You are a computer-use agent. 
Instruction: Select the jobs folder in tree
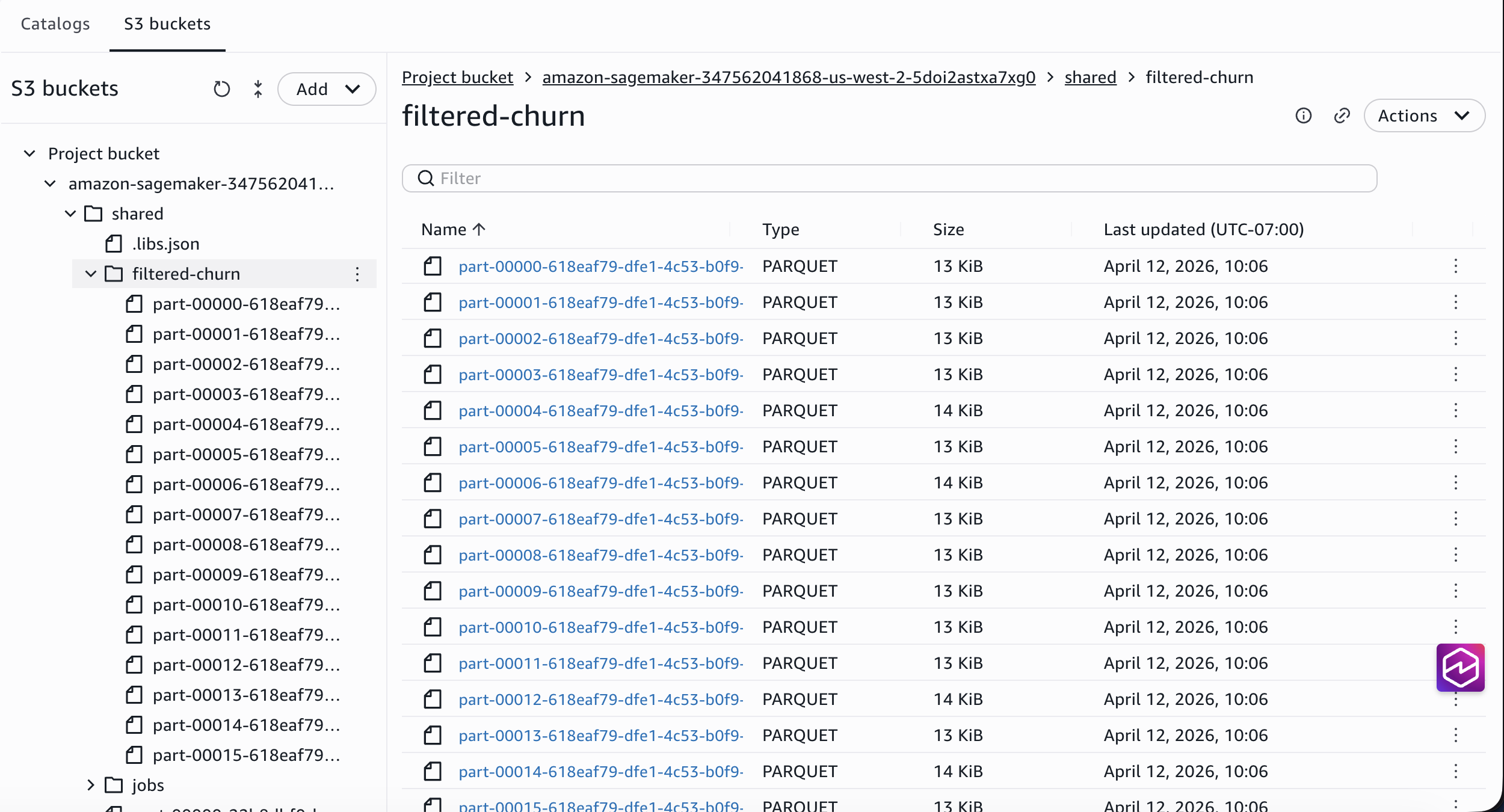[148, 785]
